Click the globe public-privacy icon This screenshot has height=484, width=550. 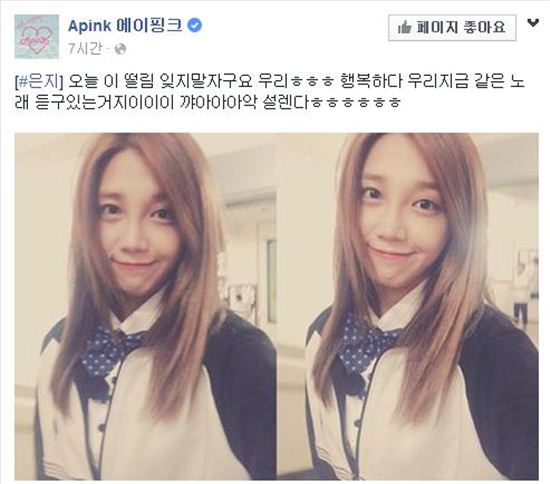[x=120, y=49]
